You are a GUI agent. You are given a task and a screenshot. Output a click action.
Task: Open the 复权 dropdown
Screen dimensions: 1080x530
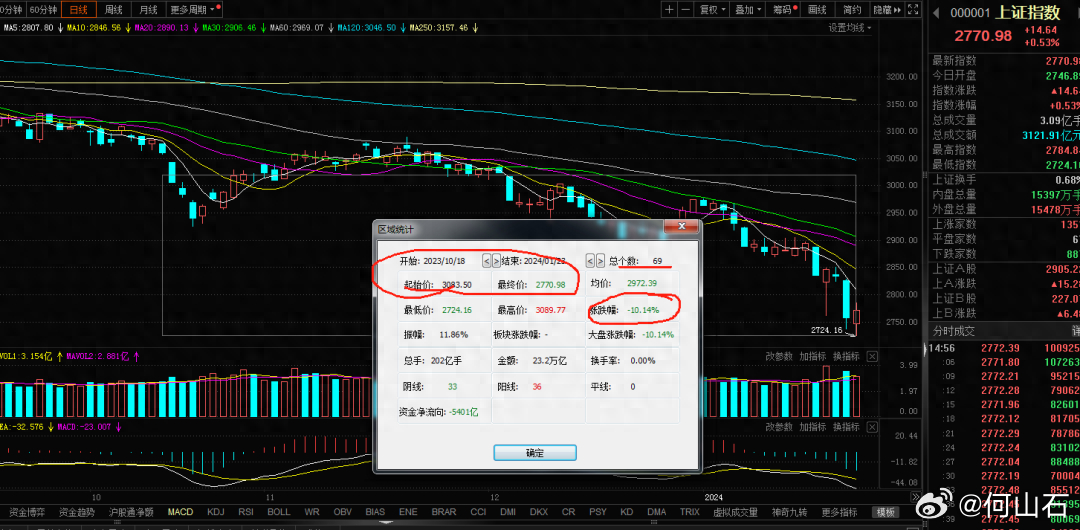pyautogui.click(x=713, y=10)
